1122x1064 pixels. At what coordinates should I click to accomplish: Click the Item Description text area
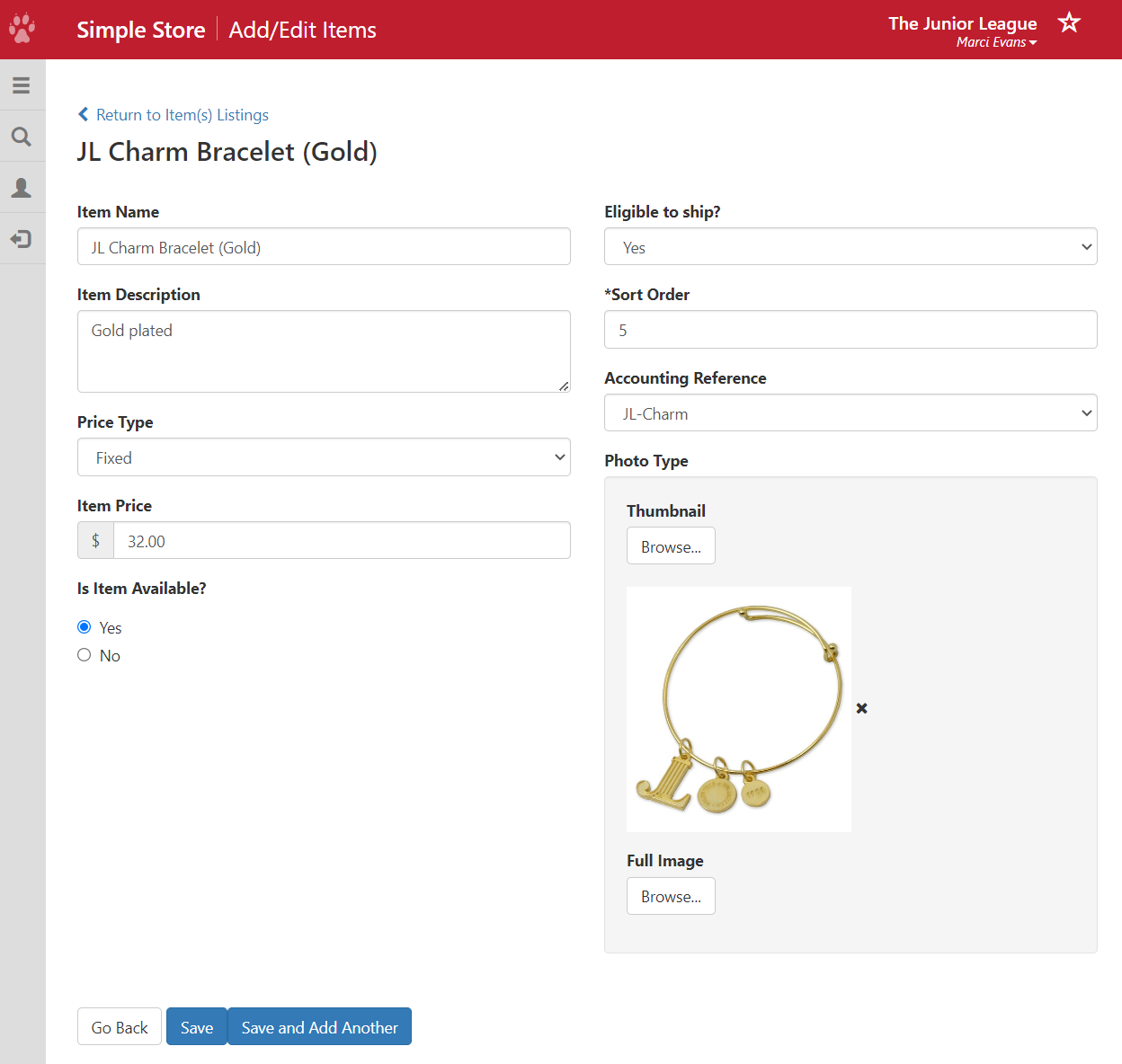click(324, 351)
